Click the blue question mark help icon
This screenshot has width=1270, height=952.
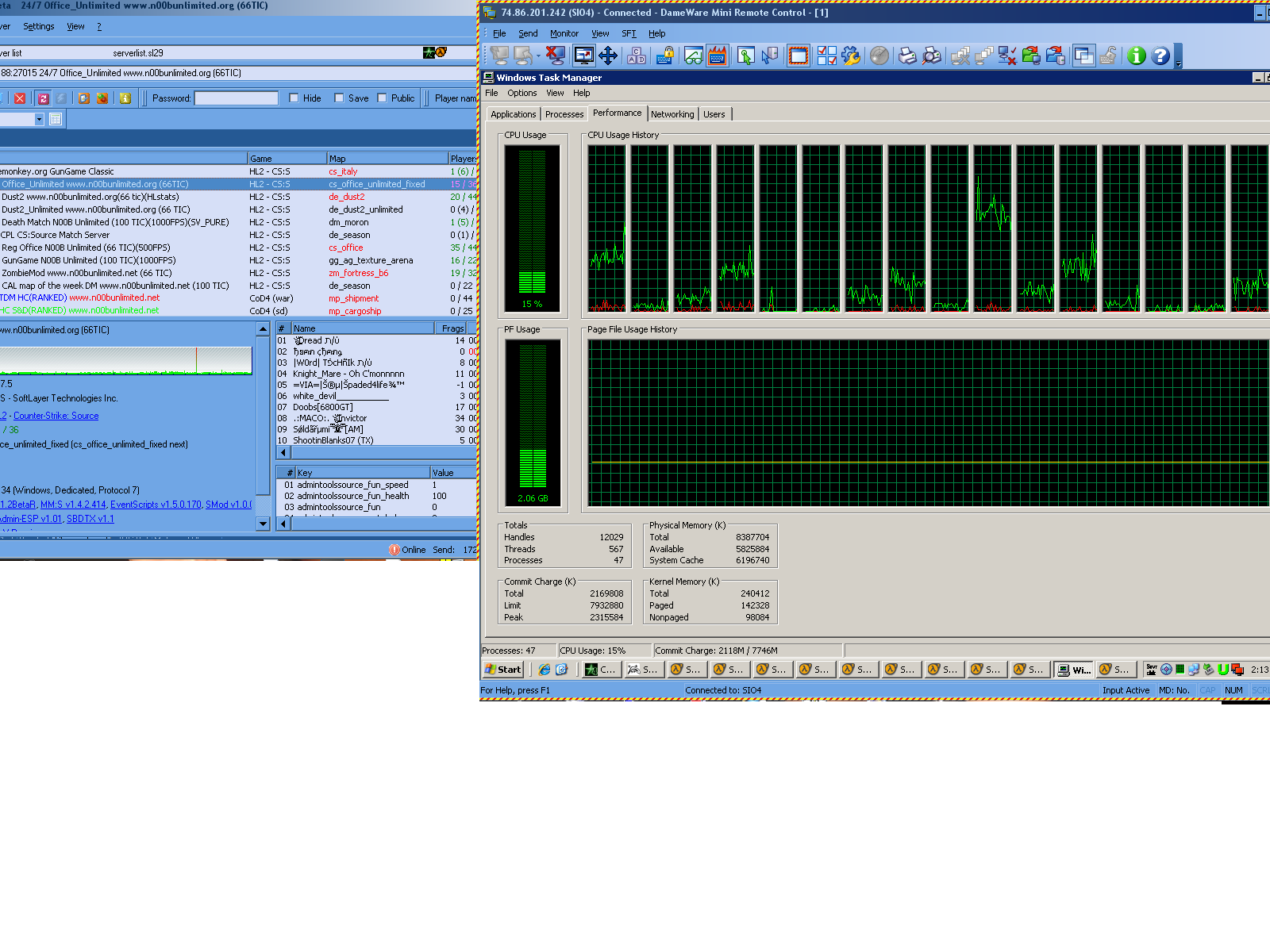click(x=1160, y=56)
